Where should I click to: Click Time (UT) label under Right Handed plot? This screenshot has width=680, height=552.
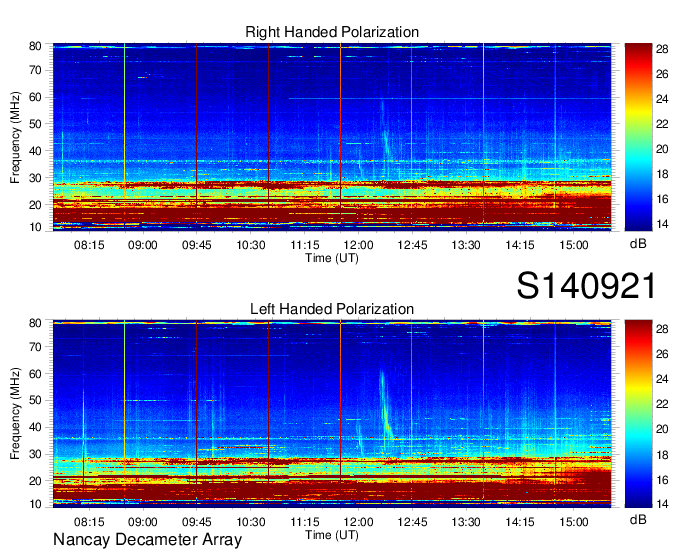[x=332, y=258]
